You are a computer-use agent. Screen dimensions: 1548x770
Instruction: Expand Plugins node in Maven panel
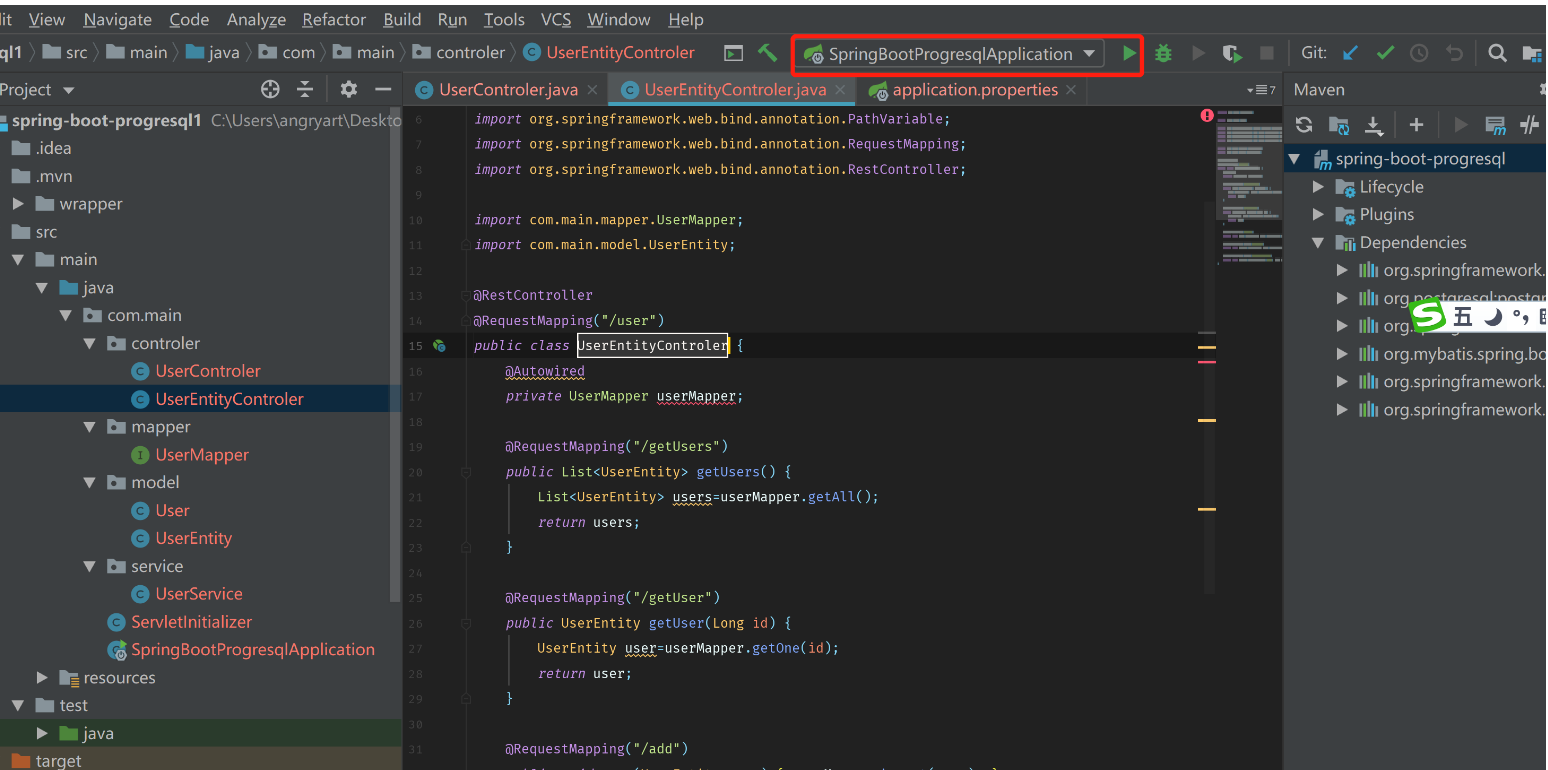coord(1318,215)
